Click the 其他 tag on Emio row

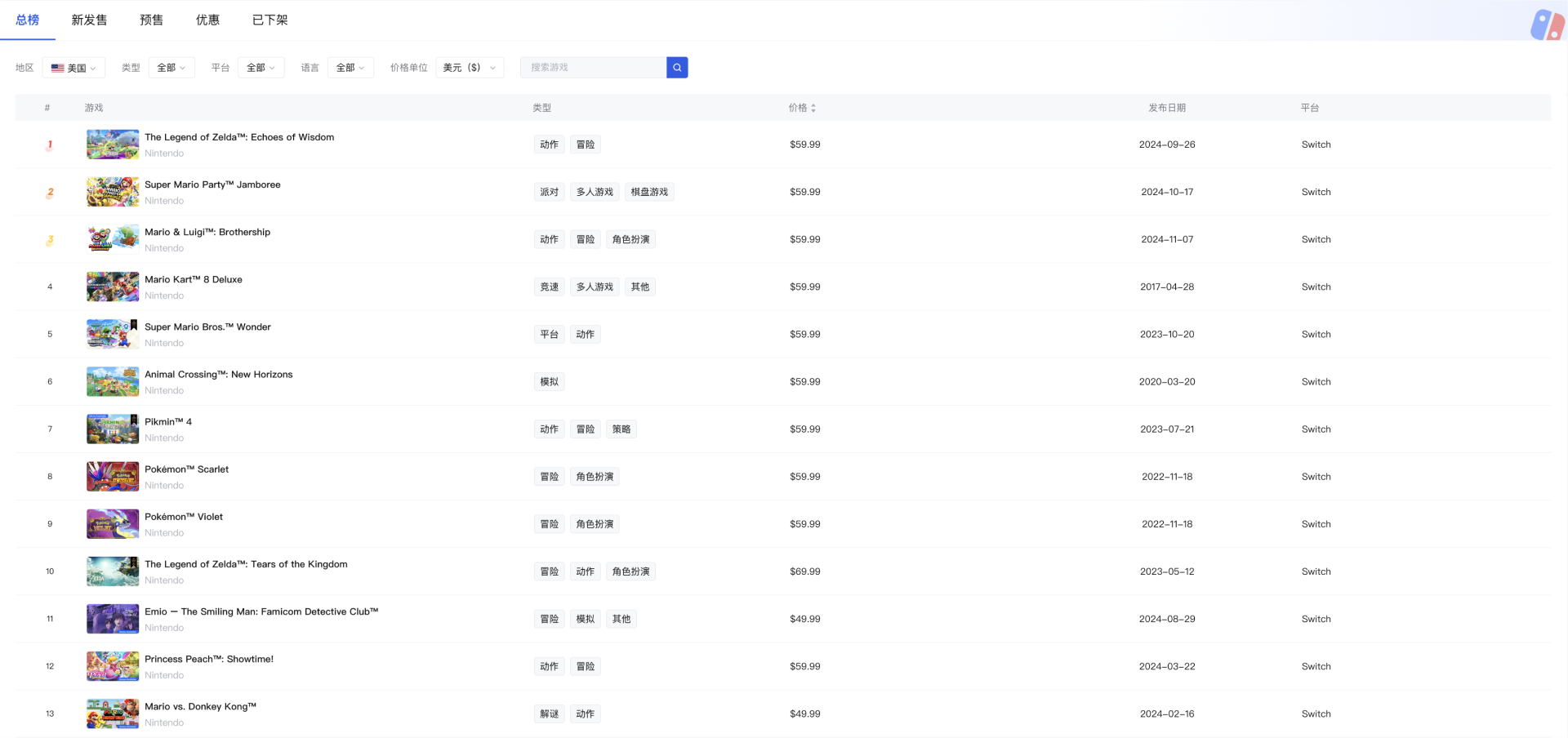pos(621,619)
